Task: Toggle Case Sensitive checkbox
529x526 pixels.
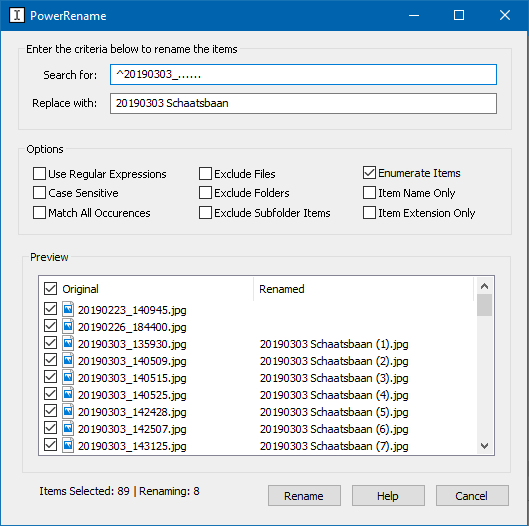Action: 39,193
